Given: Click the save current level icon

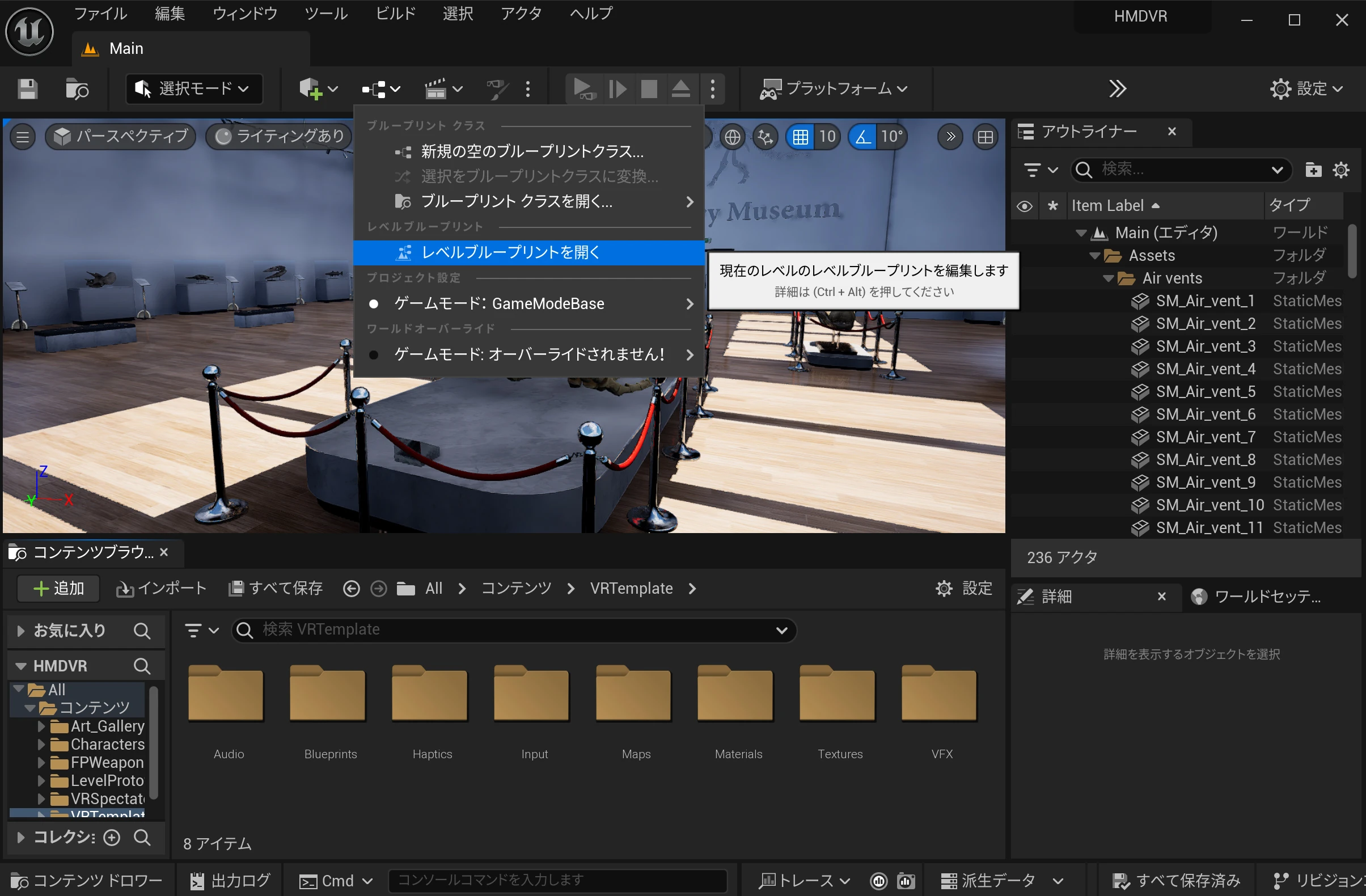Looking at the screenshot, I should pos(27,89).
